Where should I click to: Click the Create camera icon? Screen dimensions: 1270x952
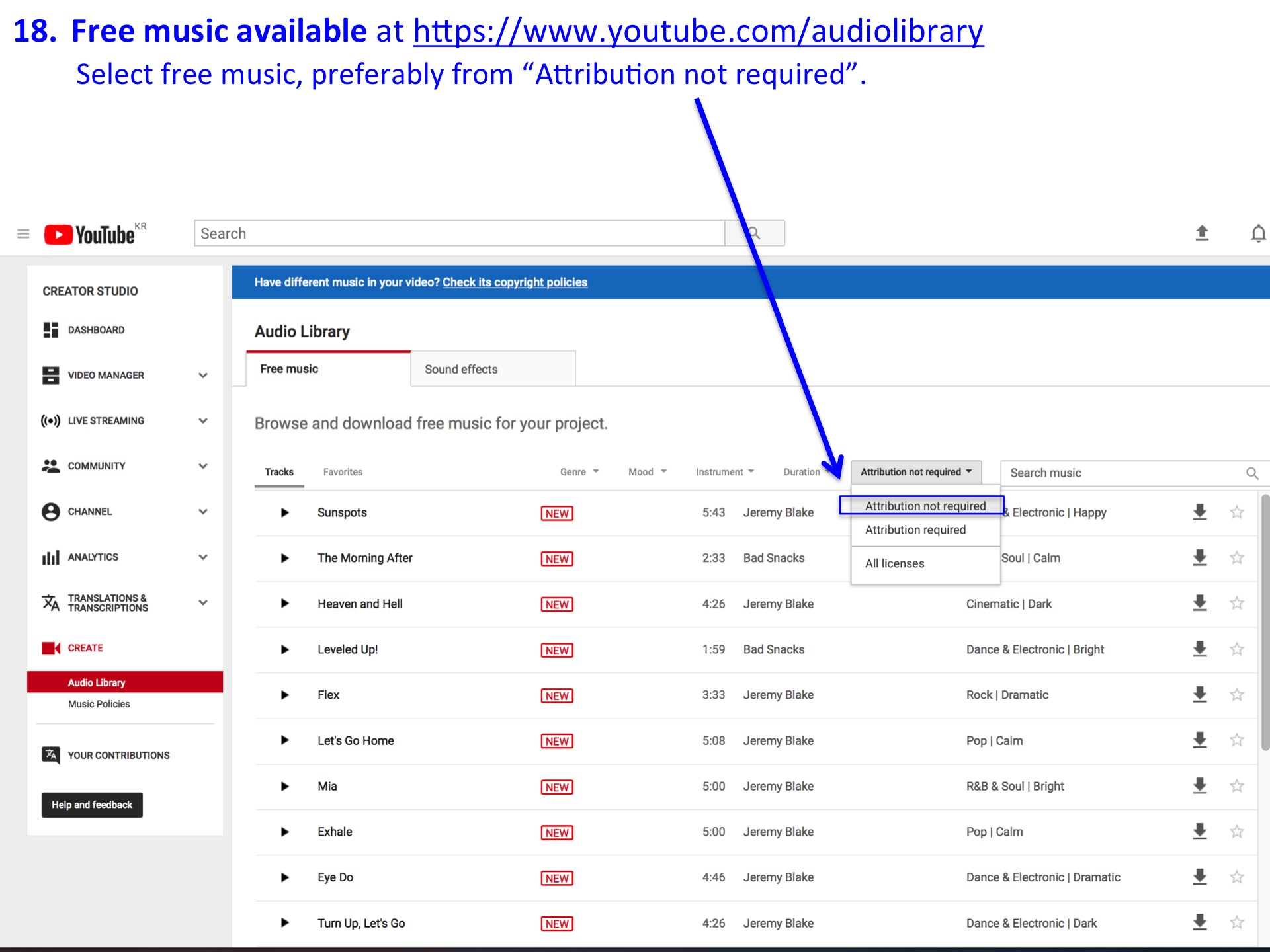[x=51, y=648]
